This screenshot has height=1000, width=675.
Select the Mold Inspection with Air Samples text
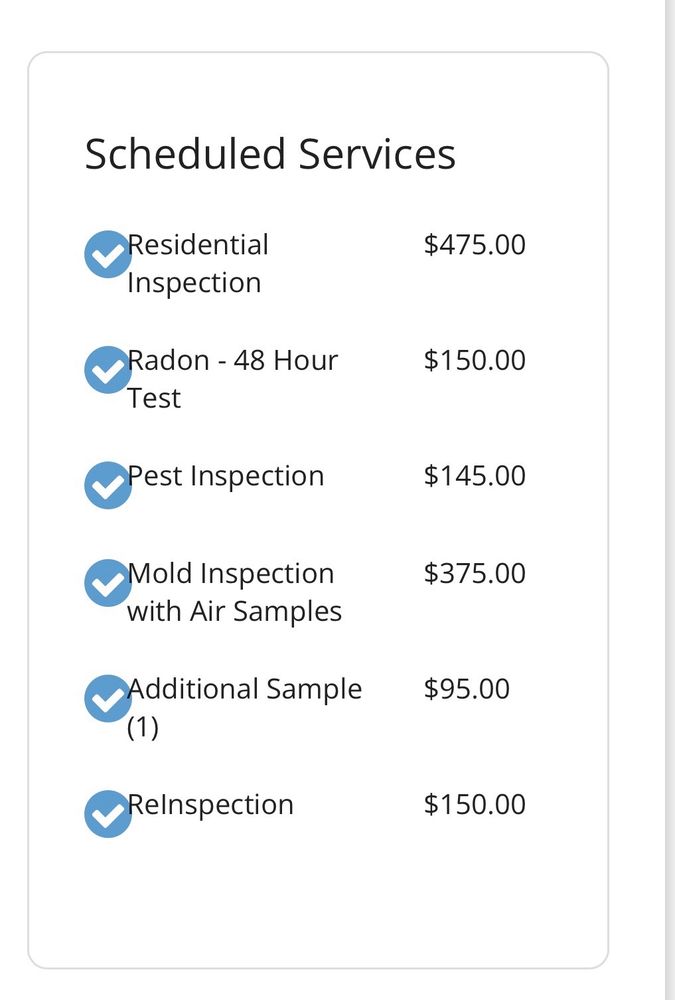pos(236,591)
